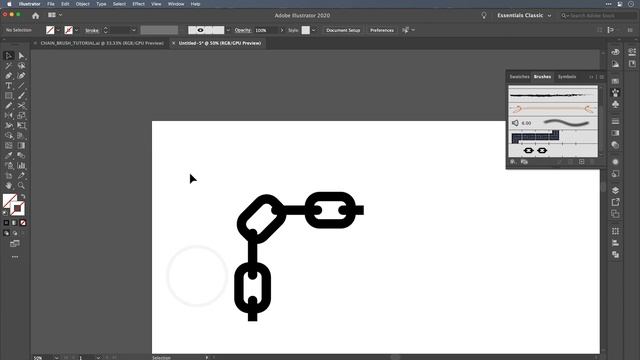
Task: Select the white arrow Direct Selection tool
Action: pos(21,56)
